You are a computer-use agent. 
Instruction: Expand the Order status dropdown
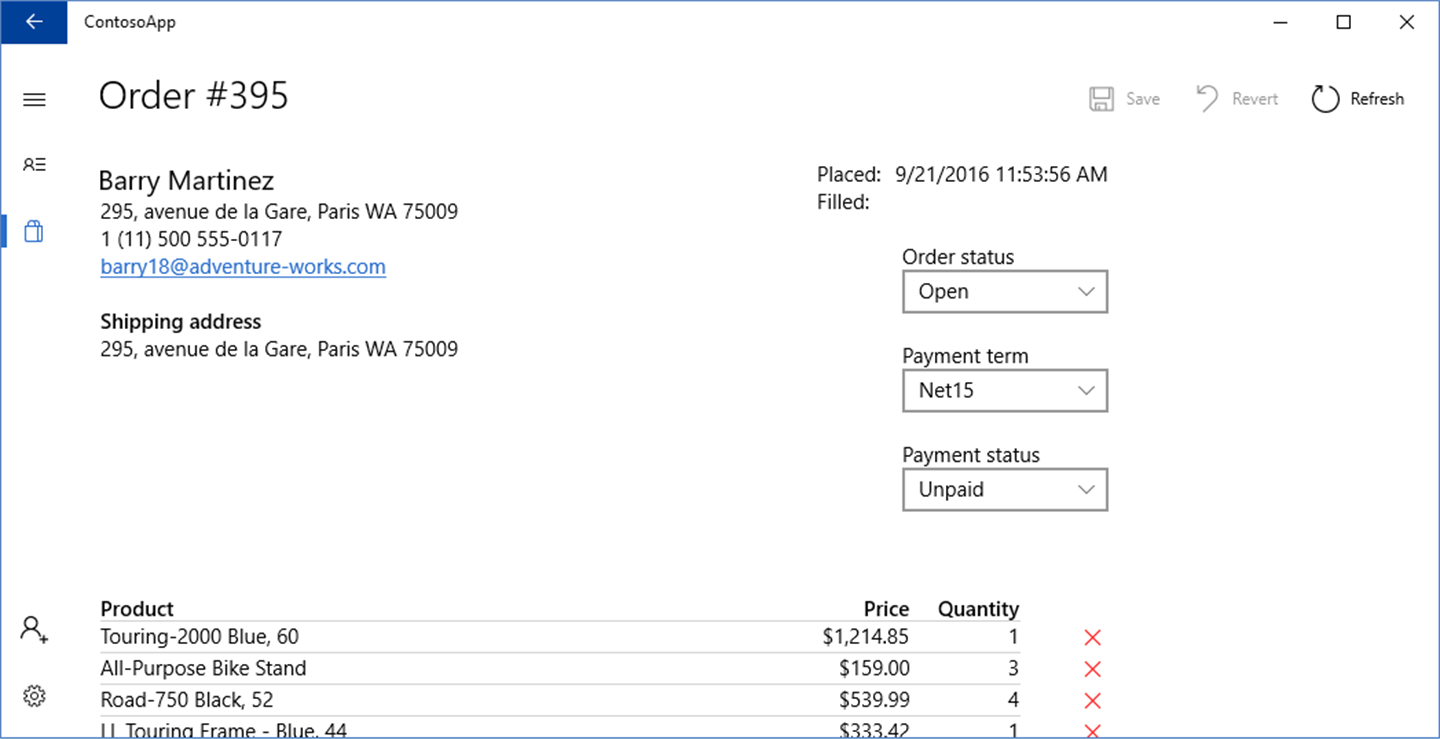coord(1004,292)
